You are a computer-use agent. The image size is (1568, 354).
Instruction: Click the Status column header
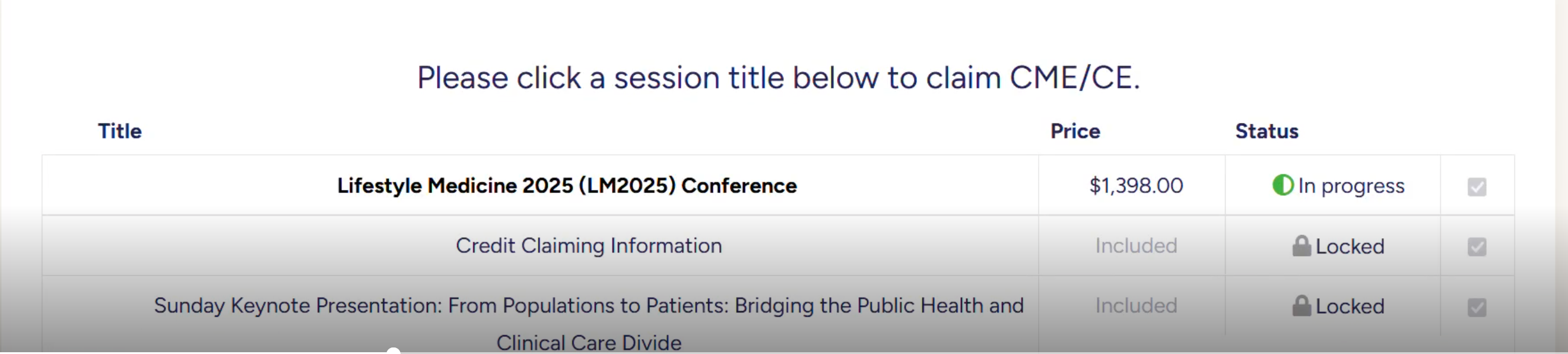point(1267,131)
